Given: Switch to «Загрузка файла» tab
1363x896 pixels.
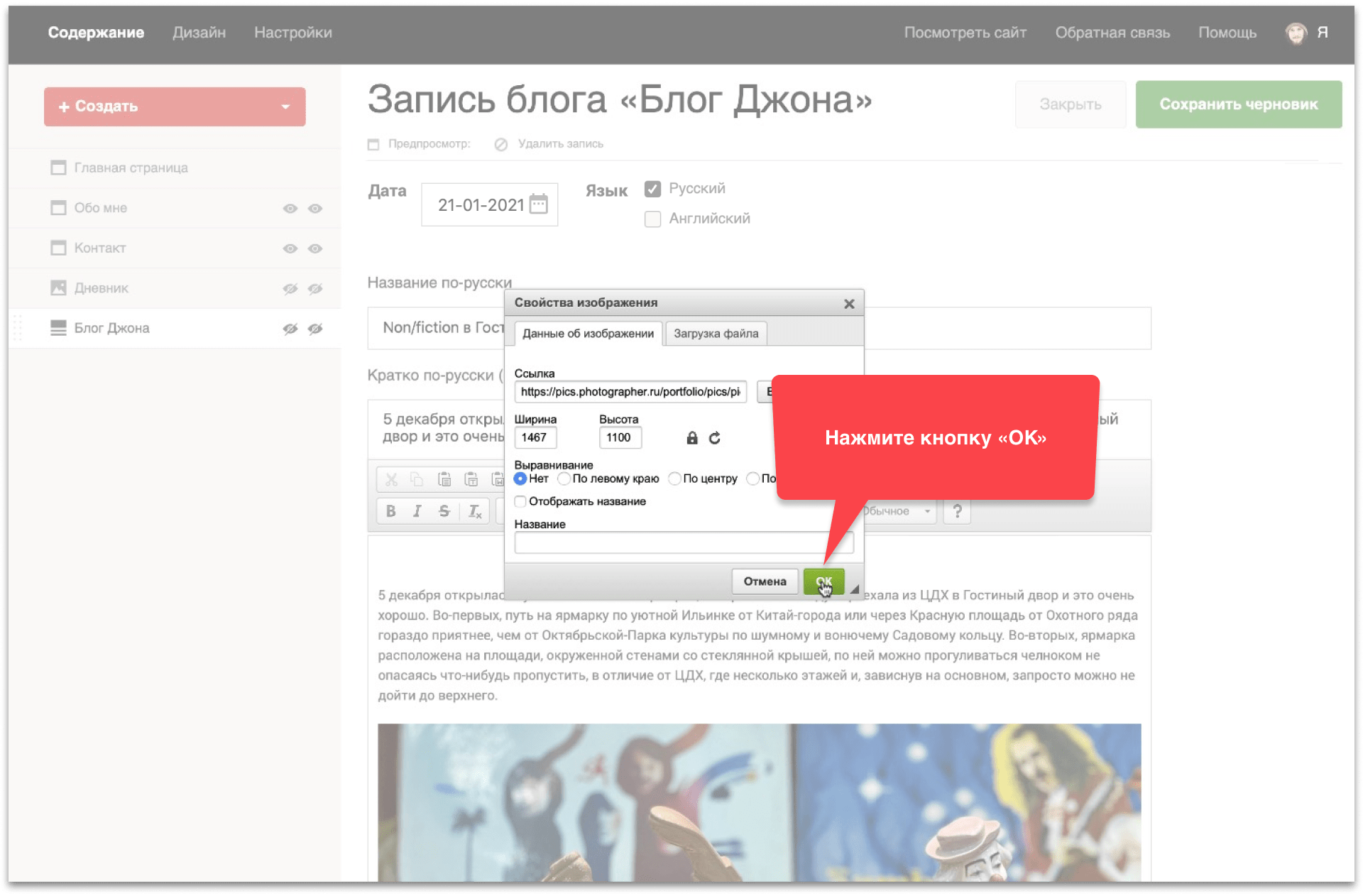Looking at the screenshot, I should pos(716,334).
